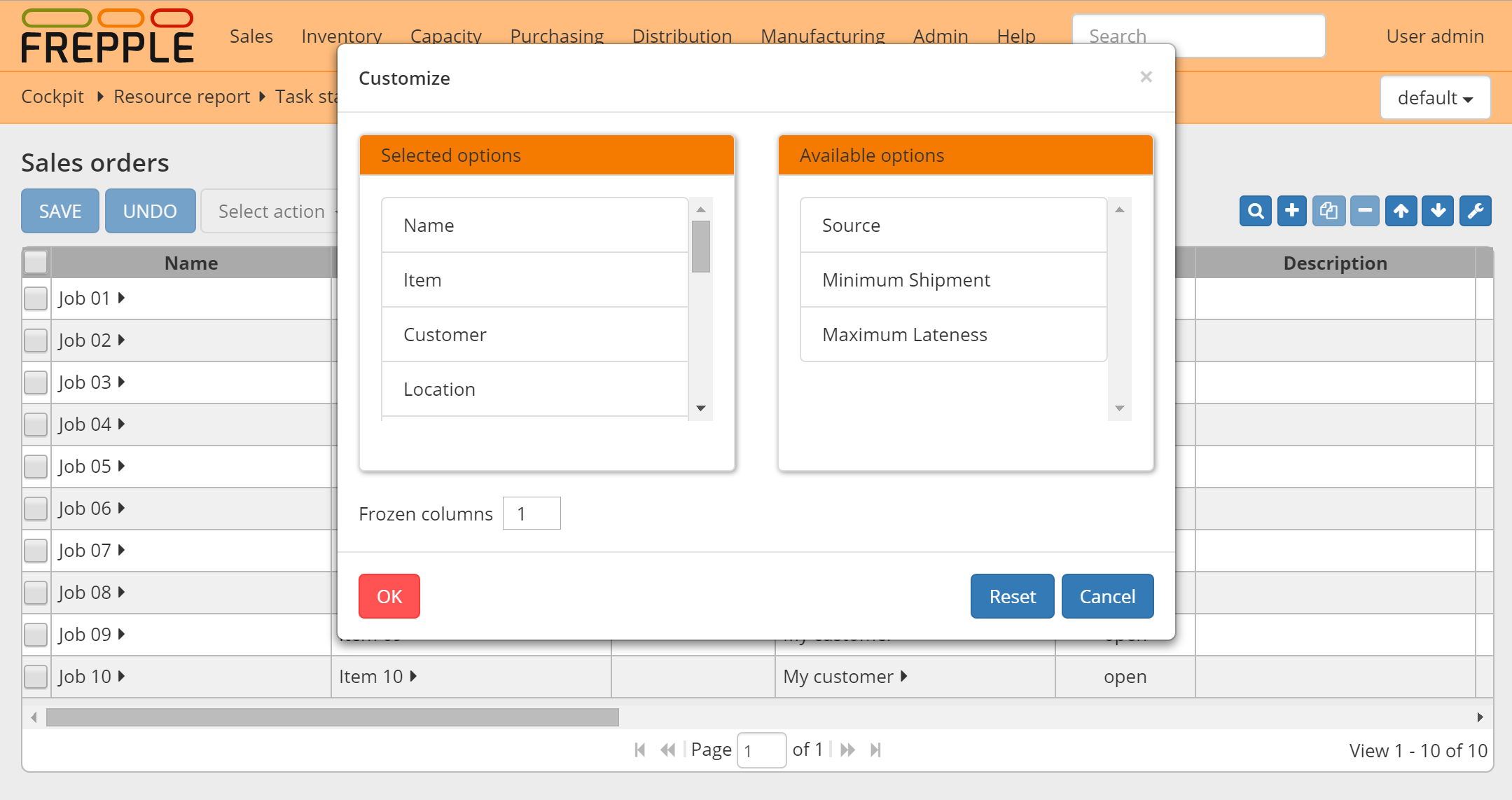The width and height of the screenshot is (1512, 800).
Task: Click the down arrow toolbar icon
Action: 1438,211
